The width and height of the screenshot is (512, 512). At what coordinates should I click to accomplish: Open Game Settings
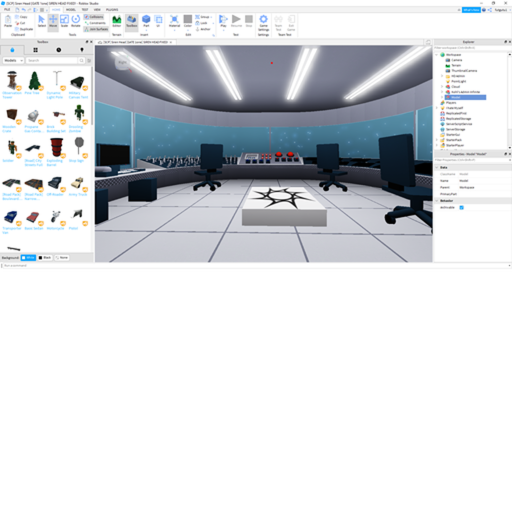pyautogui.click(x=263, y=23)
